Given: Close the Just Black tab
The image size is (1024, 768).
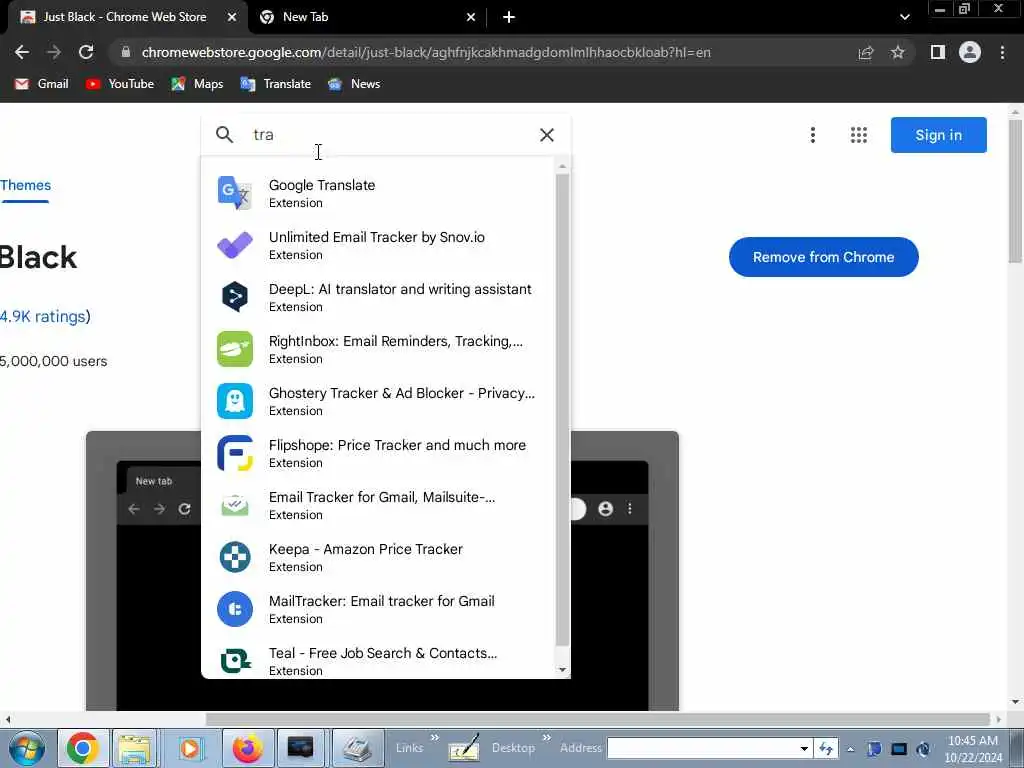Looking at the screenshot, I should pyautogui.click(x=232, y=17).
